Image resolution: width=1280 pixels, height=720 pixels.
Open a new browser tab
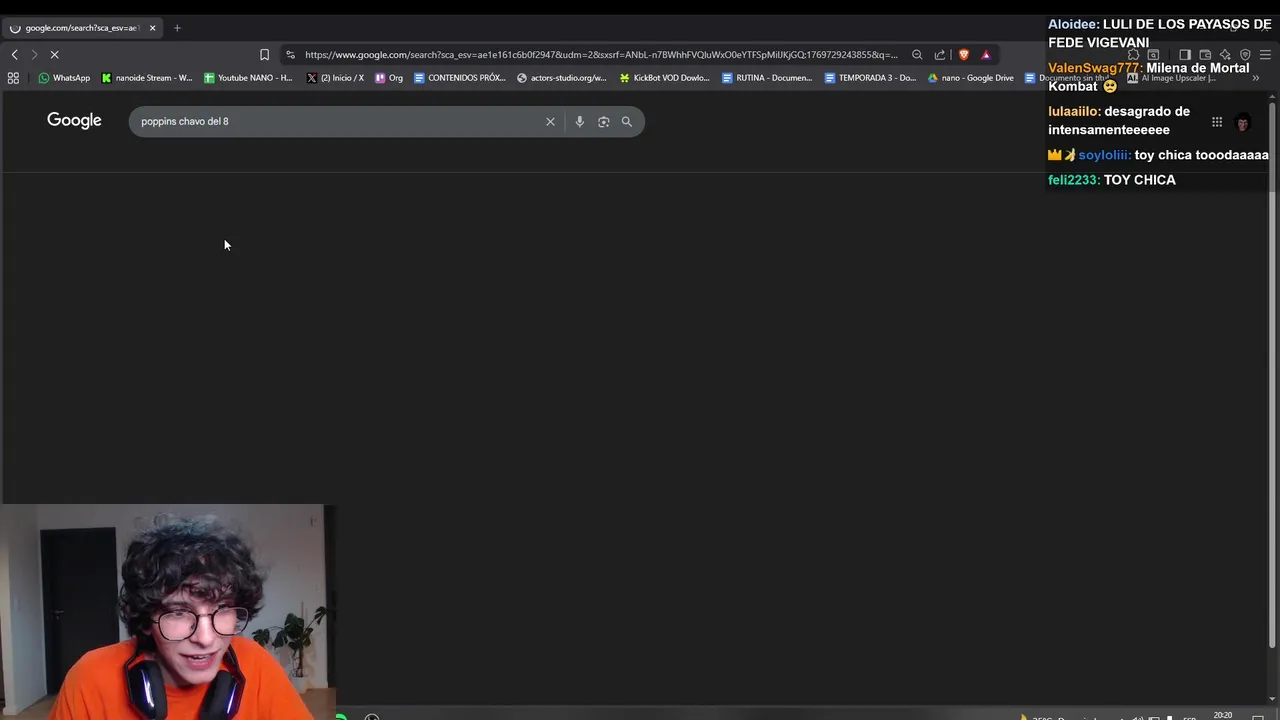(x=177, y=28)
